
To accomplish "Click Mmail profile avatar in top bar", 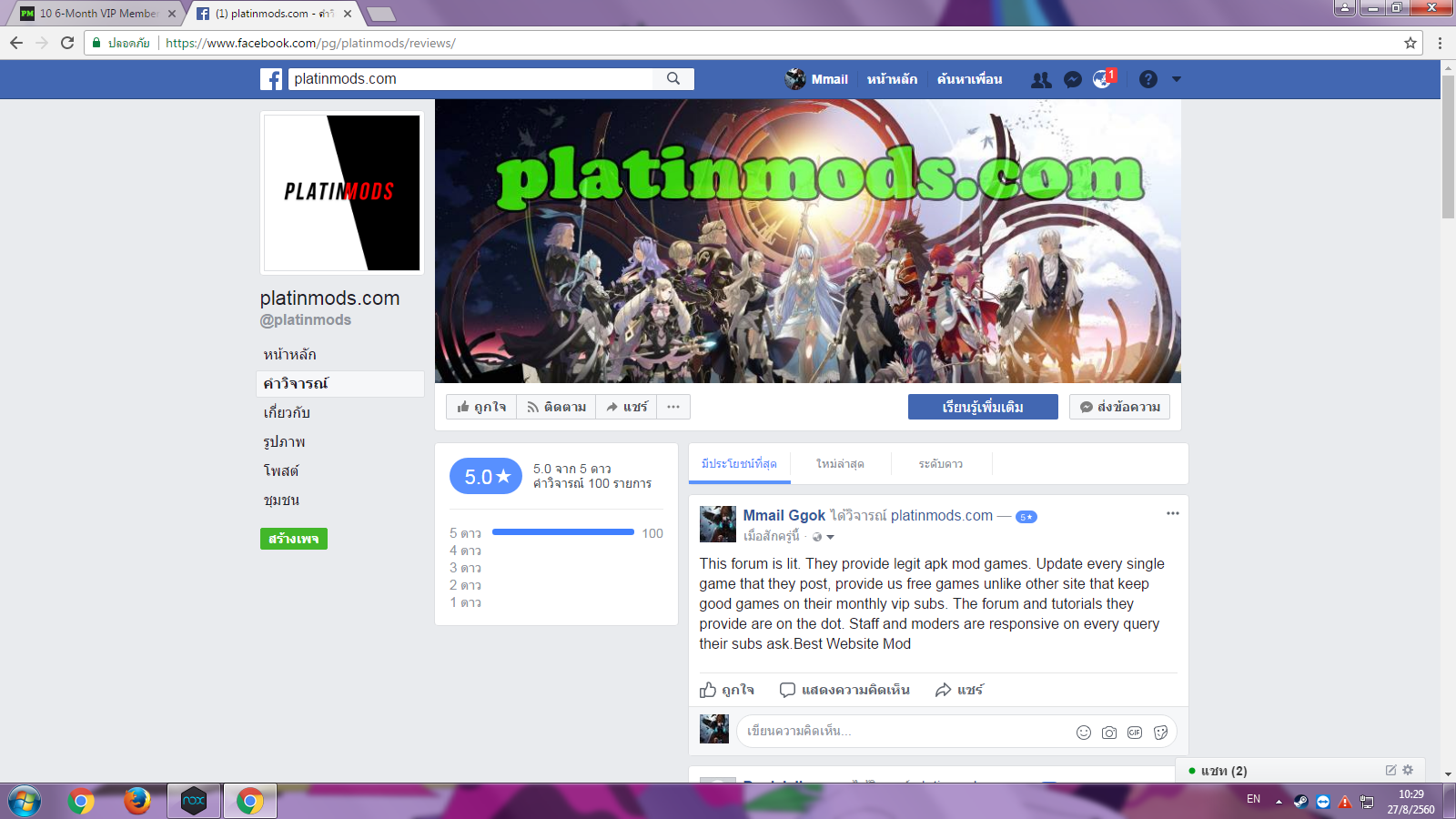I will (795, 79).
